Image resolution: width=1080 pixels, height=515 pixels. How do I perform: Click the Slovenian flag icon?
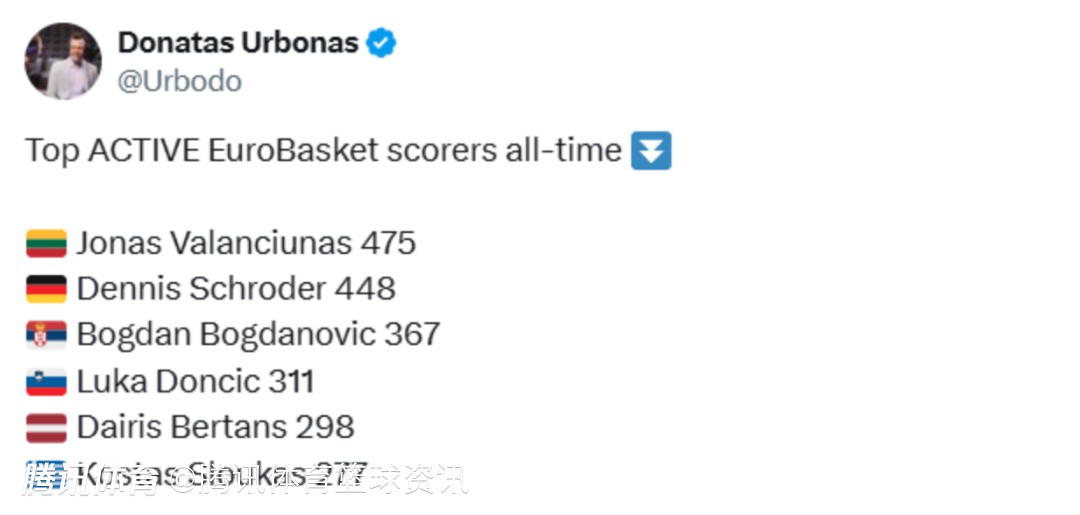[x=46, y=381]
